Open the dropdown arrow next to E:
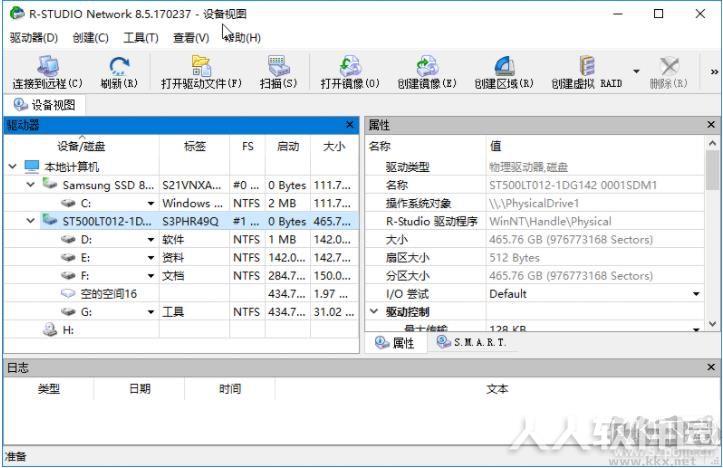Image resolution: width=723 pixels, height=468 pixels. 150,258
